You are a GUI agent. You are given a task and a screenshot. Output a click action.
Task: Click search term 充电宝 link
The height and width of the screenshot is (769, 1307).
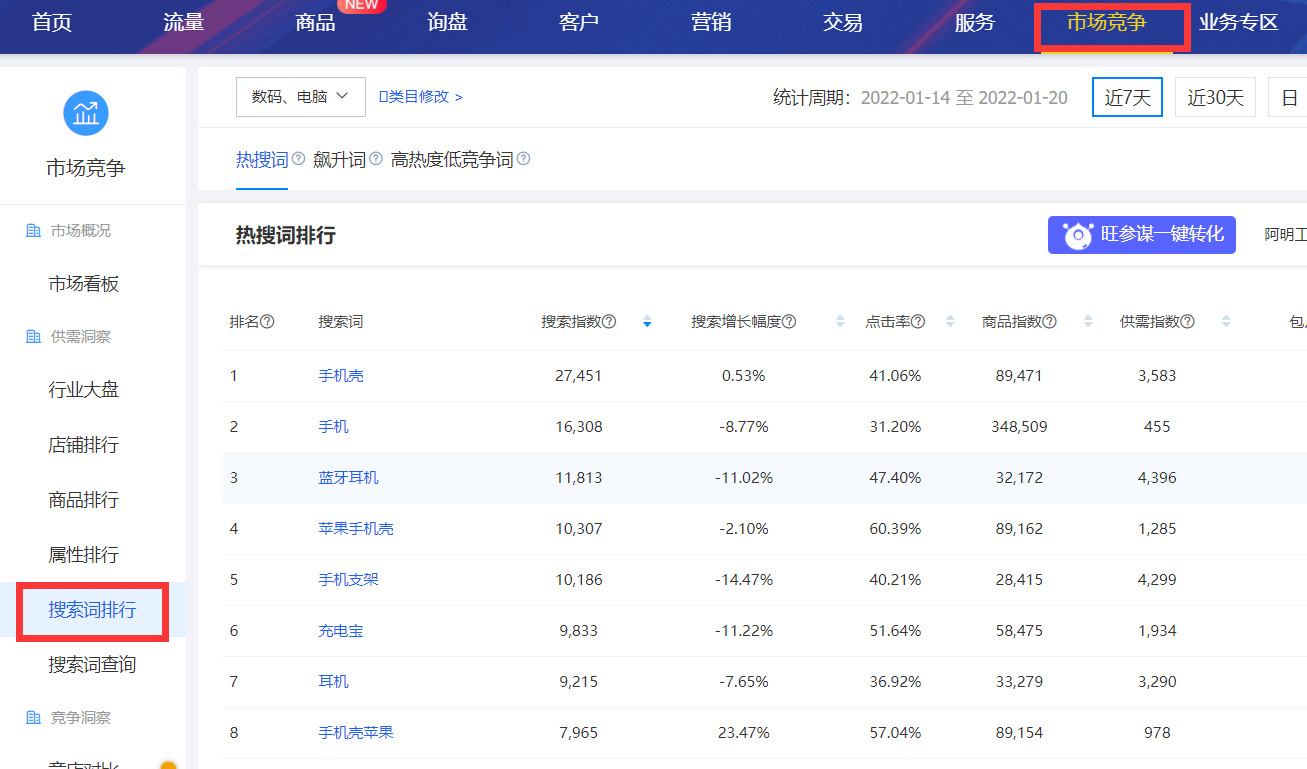pyautogui.click(x=341, y=631)
